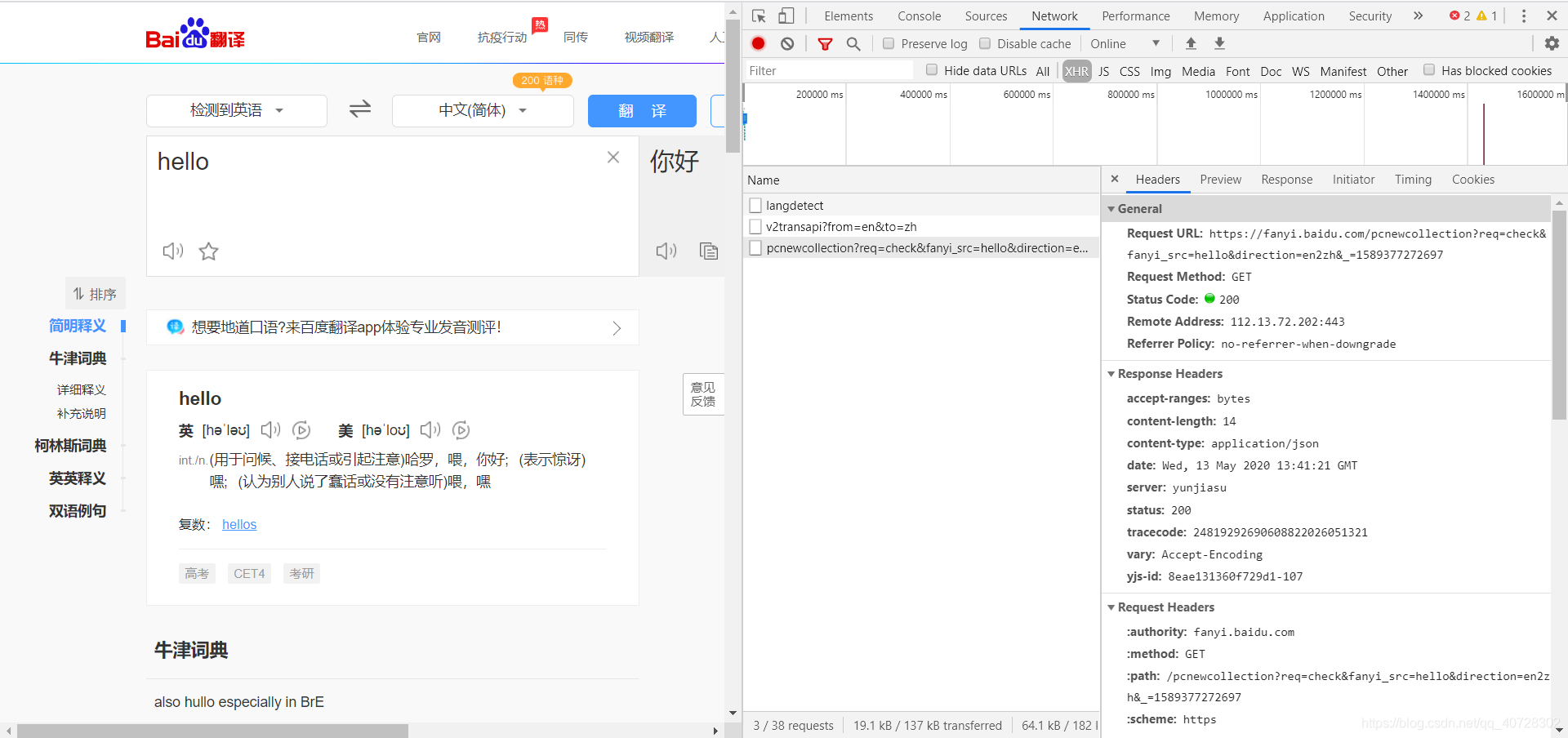
Task: Click the 翻译 translate button
Action: [642, 111]
